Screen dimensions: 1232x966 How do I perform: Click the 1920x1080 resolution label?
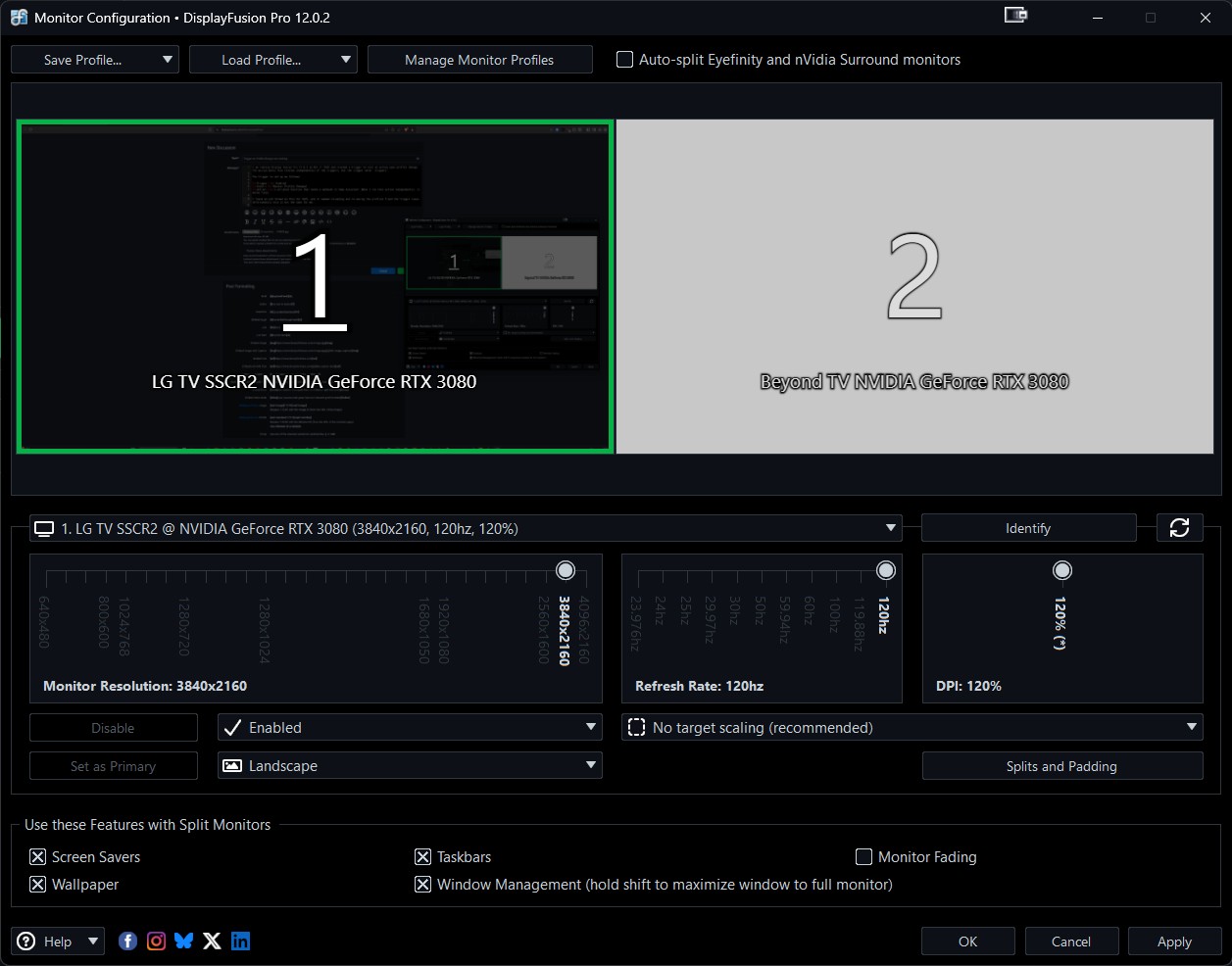pos(444,630)
